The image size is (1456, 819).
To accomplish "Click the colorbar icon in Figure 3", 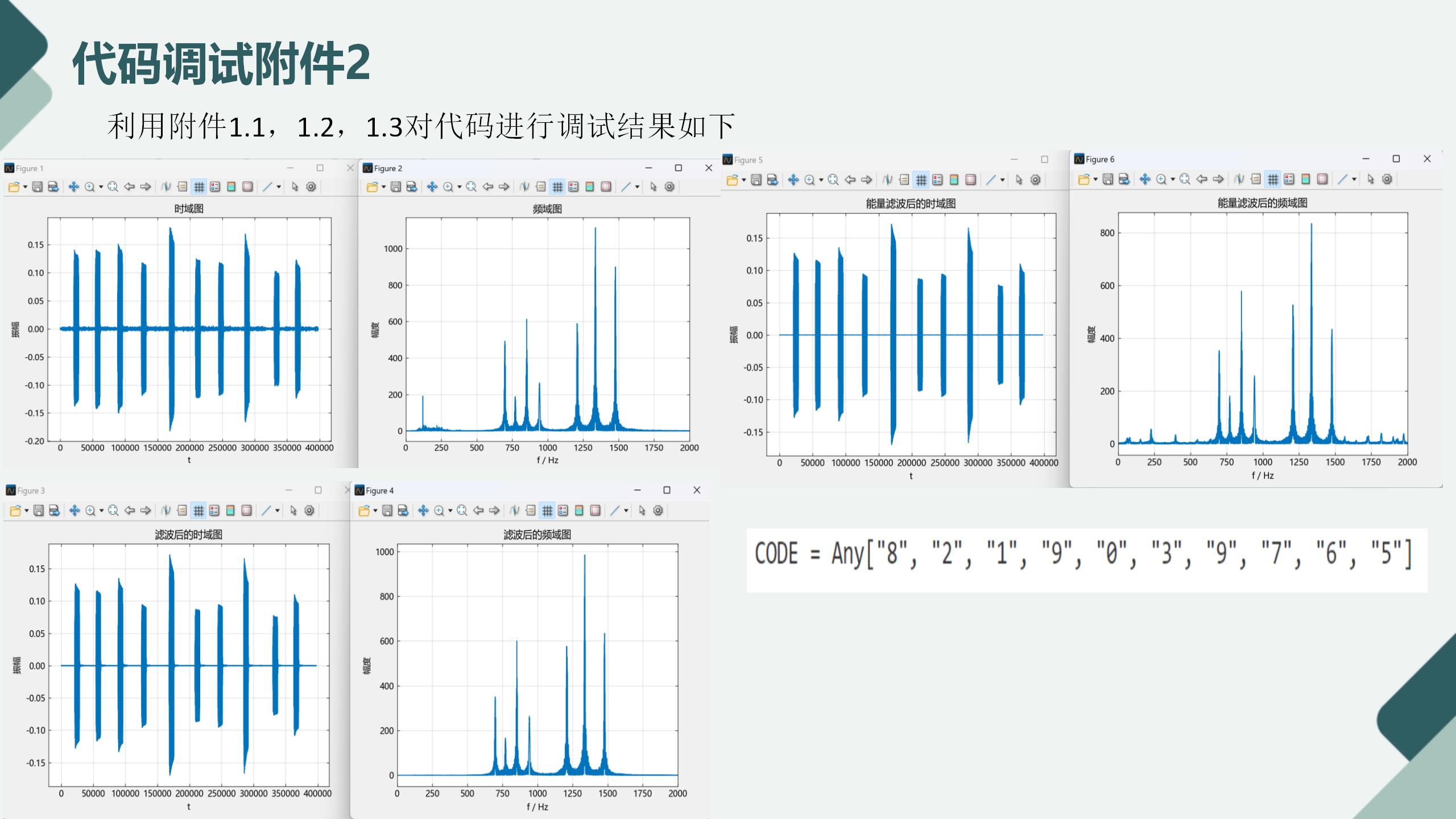I will [x=230, y=510].
